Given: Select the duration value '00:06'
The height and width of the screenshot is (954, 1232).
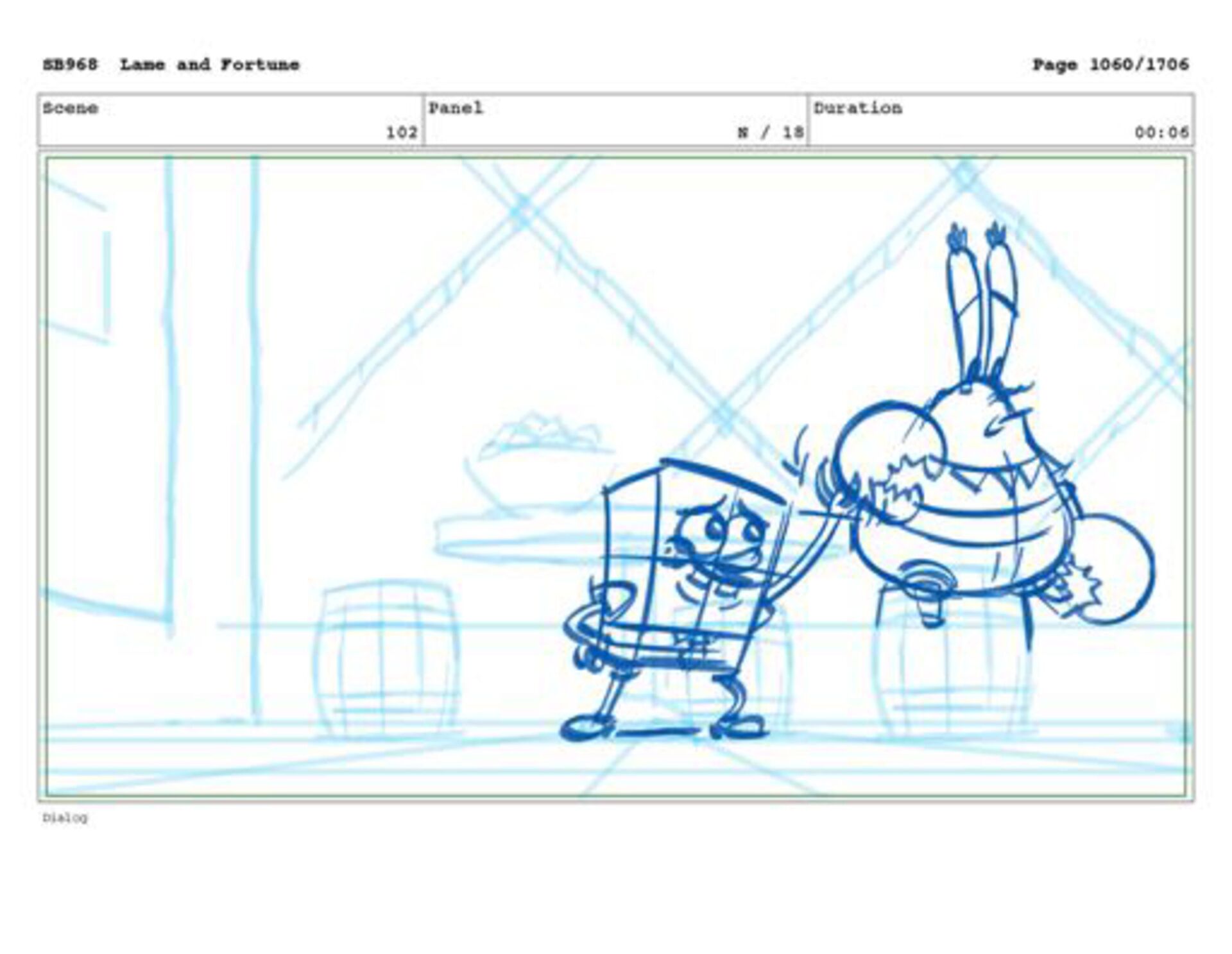Looking at the screenshot, I should (x=1161, y=132).
